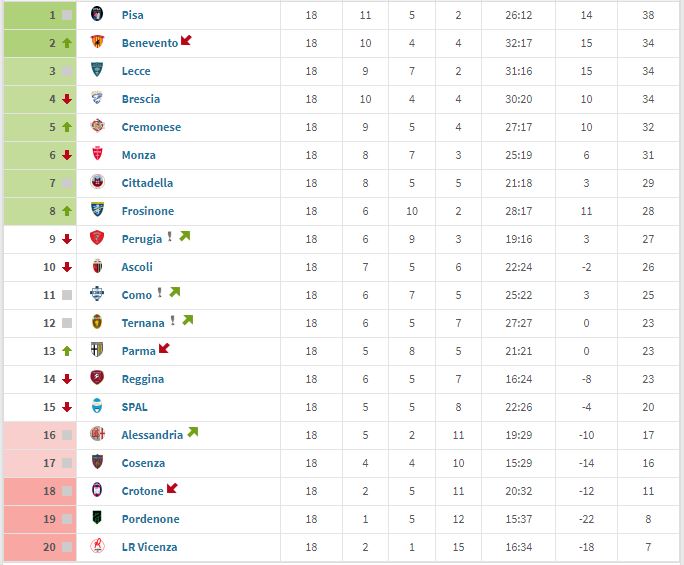Click the Monza team logo
This screenshot has height=565, width=684.
point(97,155)
